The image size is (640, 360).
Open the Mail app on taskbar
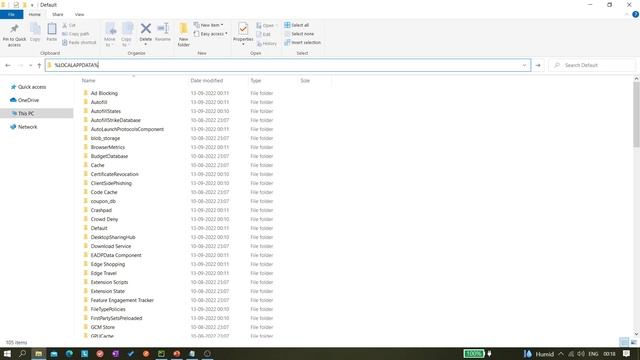click(54, 353)
